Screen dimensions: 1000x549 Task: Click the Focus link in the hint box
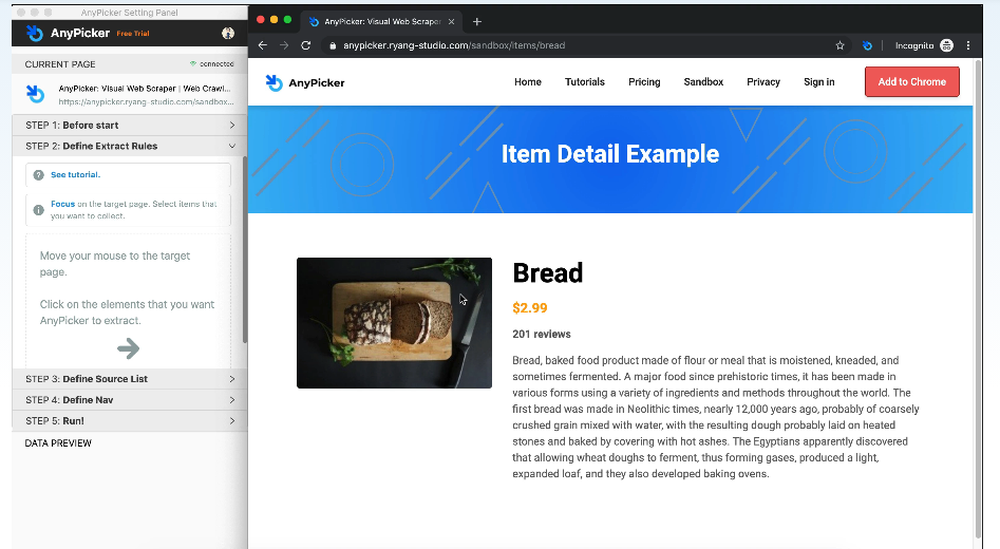(62, 204)
